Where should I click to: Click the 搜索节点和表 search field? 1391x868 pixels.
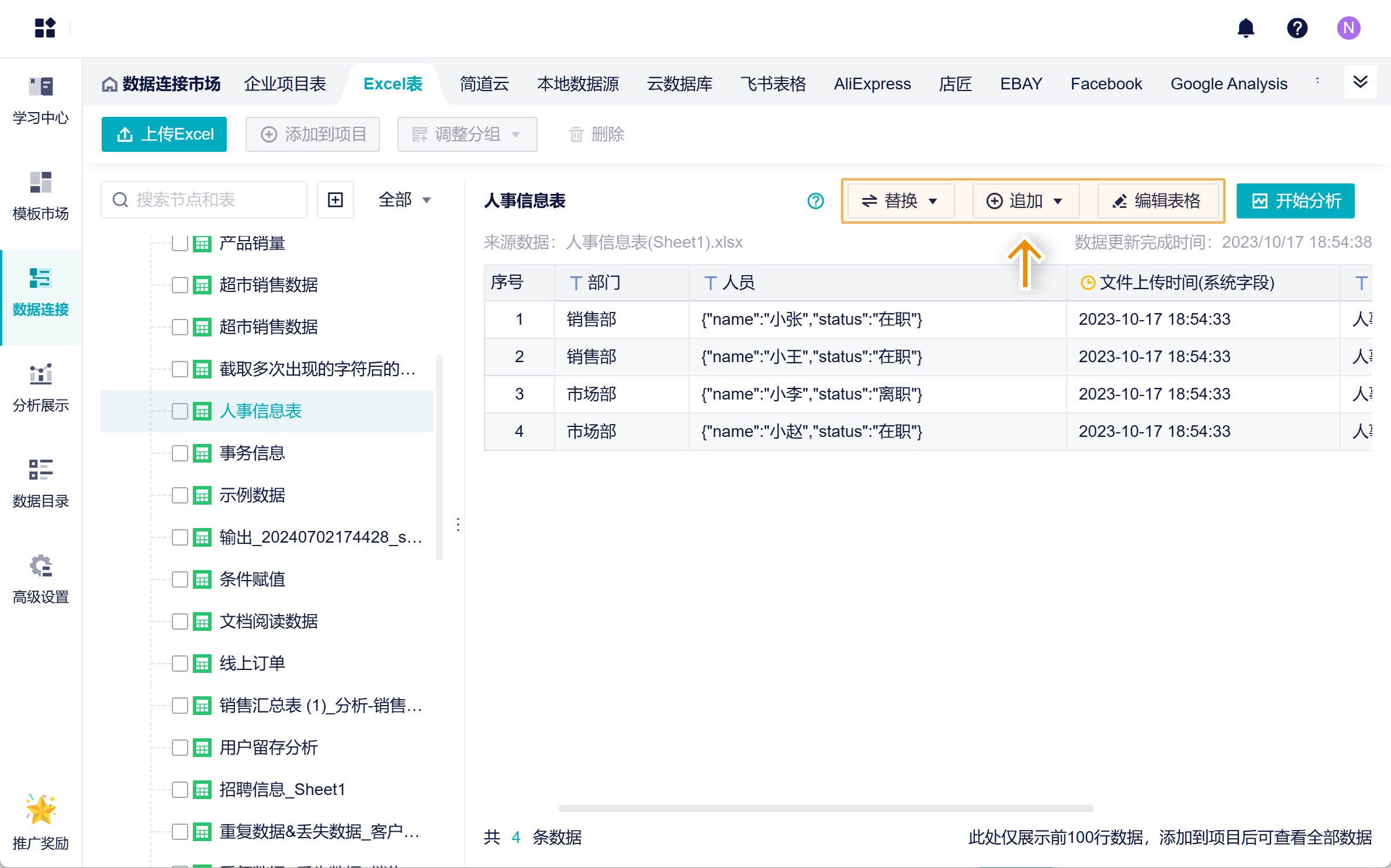point(204,200)
